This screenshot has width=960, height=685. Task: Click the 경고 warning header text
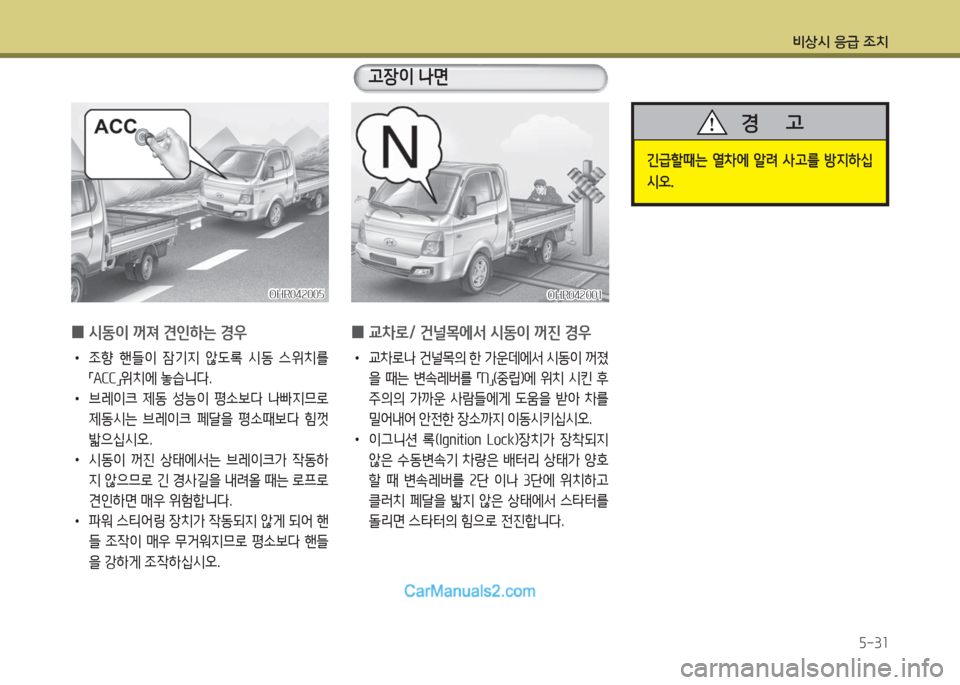coord(773,122)
